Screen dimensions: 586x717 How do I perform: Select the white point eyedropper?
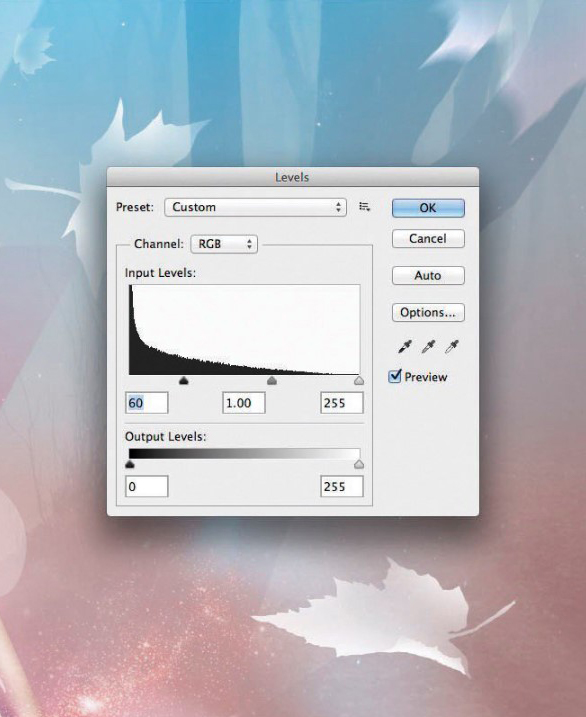451,347
